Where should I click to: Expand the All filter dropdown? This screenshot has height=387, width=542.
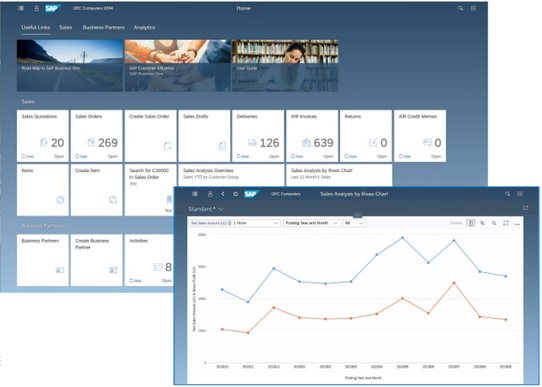[354, 223]
